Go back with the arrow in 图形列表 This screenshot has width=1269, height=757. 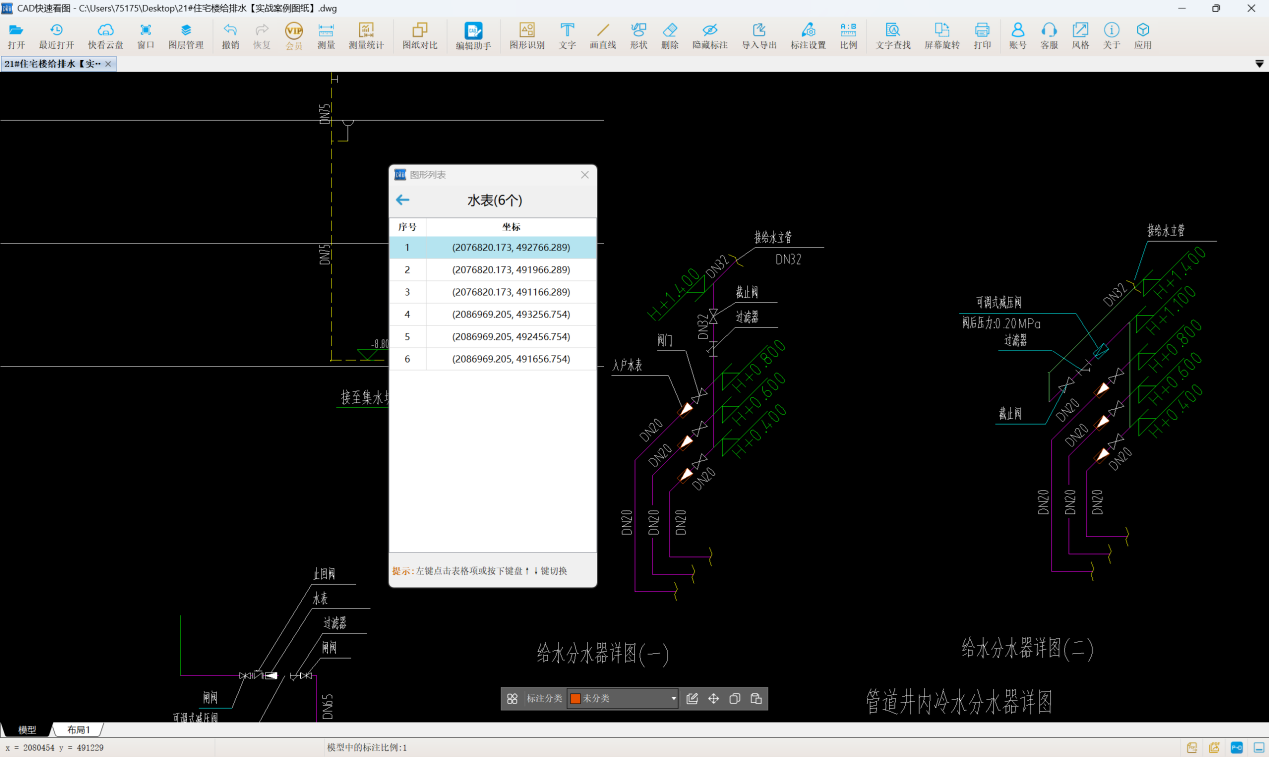pos(403,200)
